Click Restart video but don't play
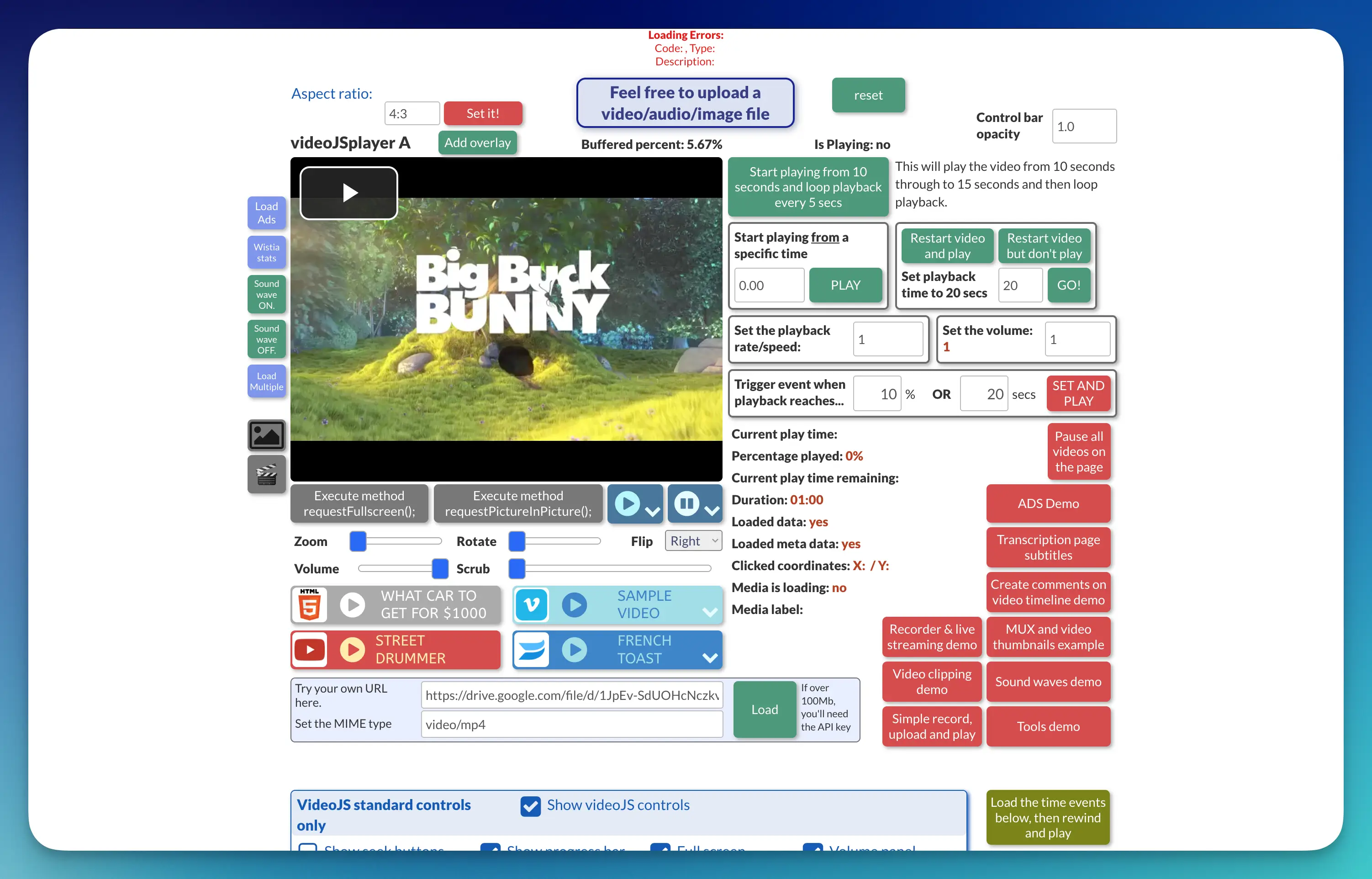The width and height of the screenshot is (1372, 879). pyautogui.click(x=1044, y=245)
